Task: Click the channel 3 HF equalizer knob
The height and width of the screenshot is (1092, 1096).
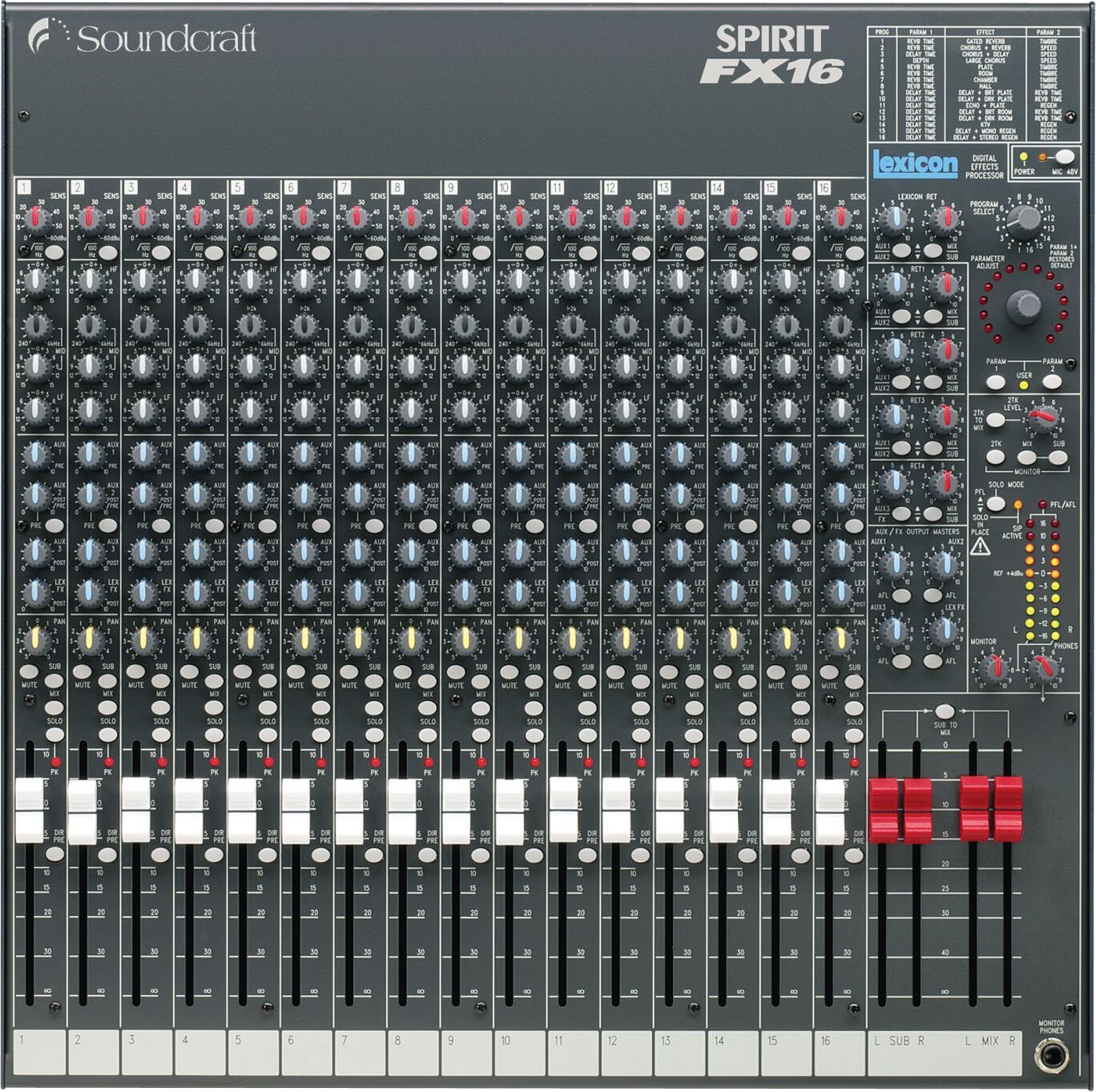Action: pyautogui.click(x=143, y=280)
